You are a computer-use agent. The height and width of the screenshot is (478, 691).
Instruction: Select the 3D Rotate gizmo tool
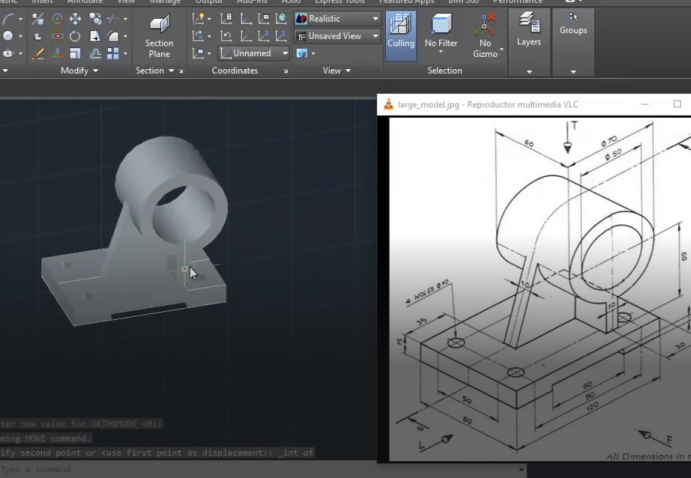click(57, 36)
